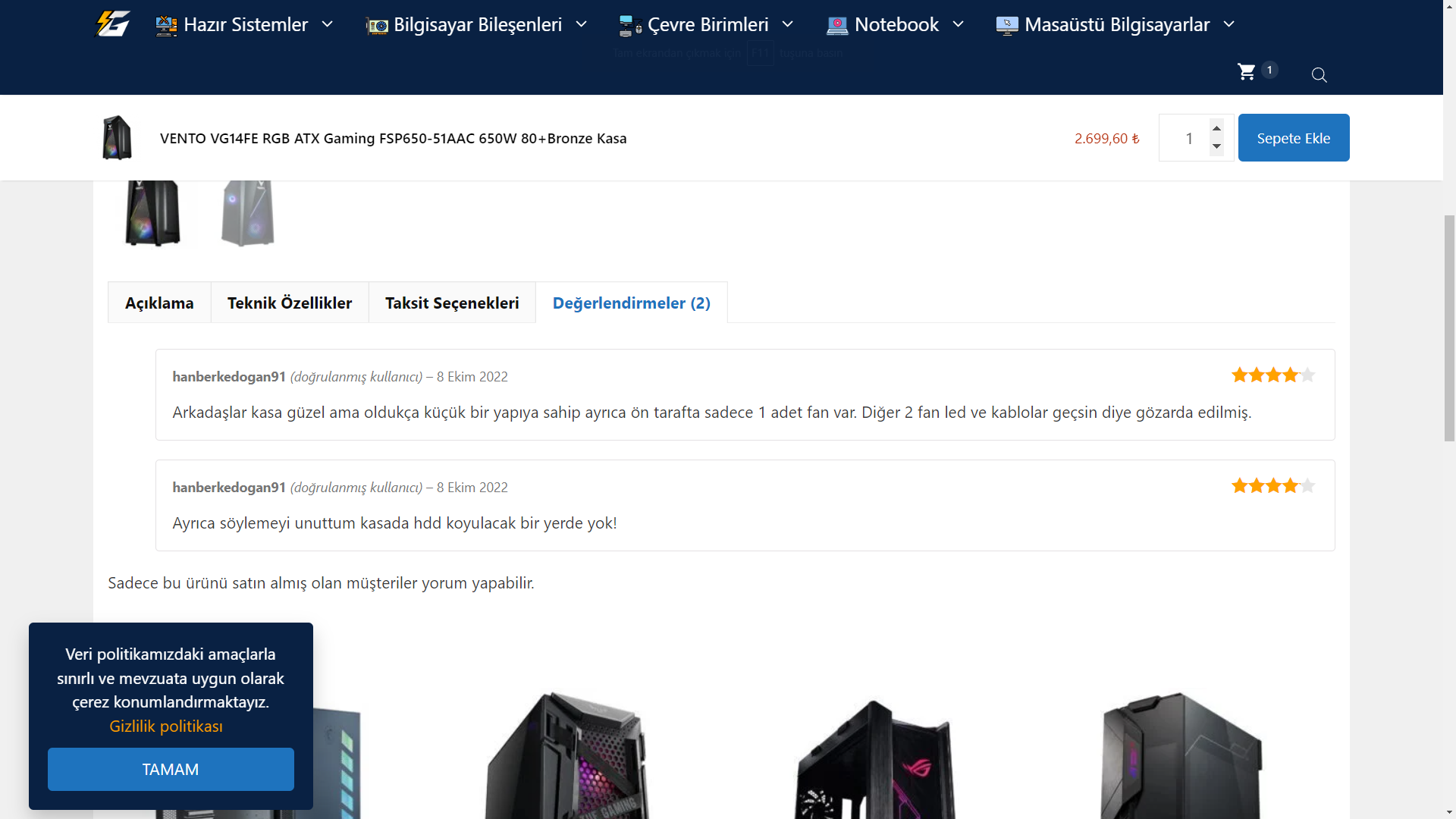
Task: Expand the Bilgisayar Bileşenleri dropdown chevron
Action: tap(582, 24)
